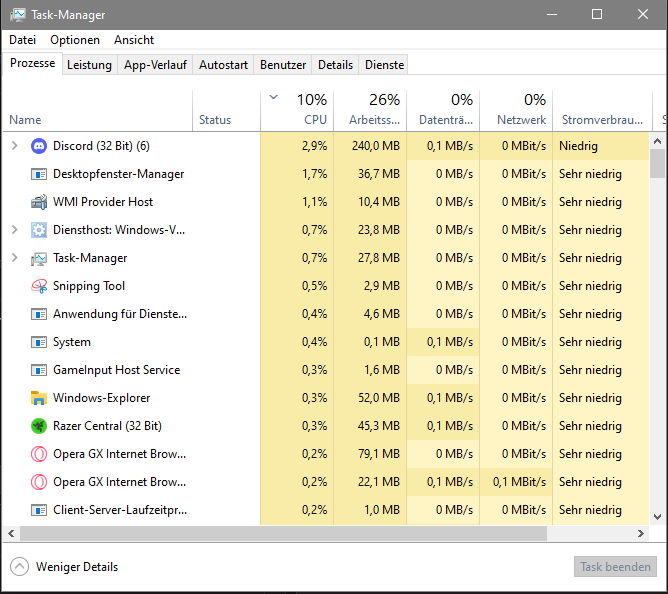Screen dimensions: 668x594
Task: Click the Opera GX icon with 22,1 MB
Action: (x=39, y=482)
